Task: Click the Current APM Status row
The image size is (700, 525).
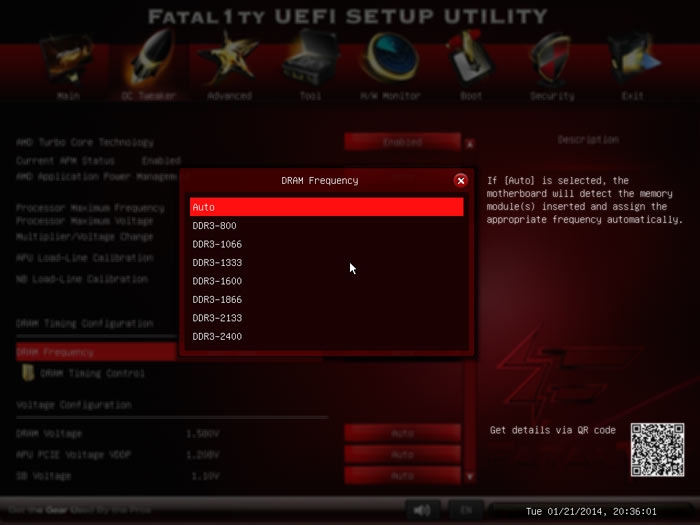Action: coord(98,161)
